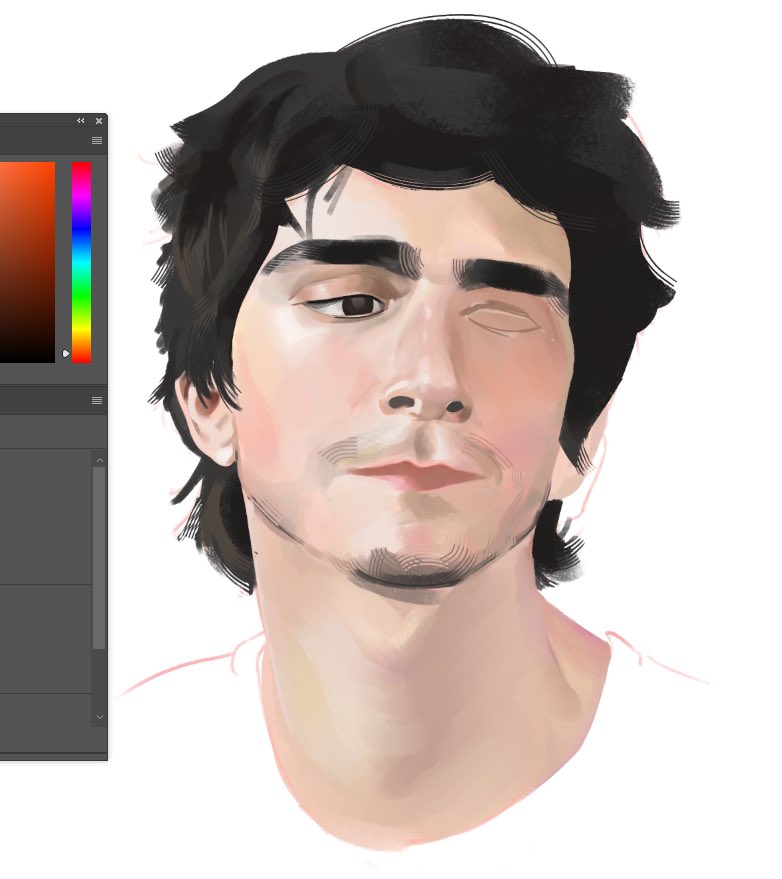Click the hue slider's blue region
Screen dimensions: 782x879
[81, 230]
